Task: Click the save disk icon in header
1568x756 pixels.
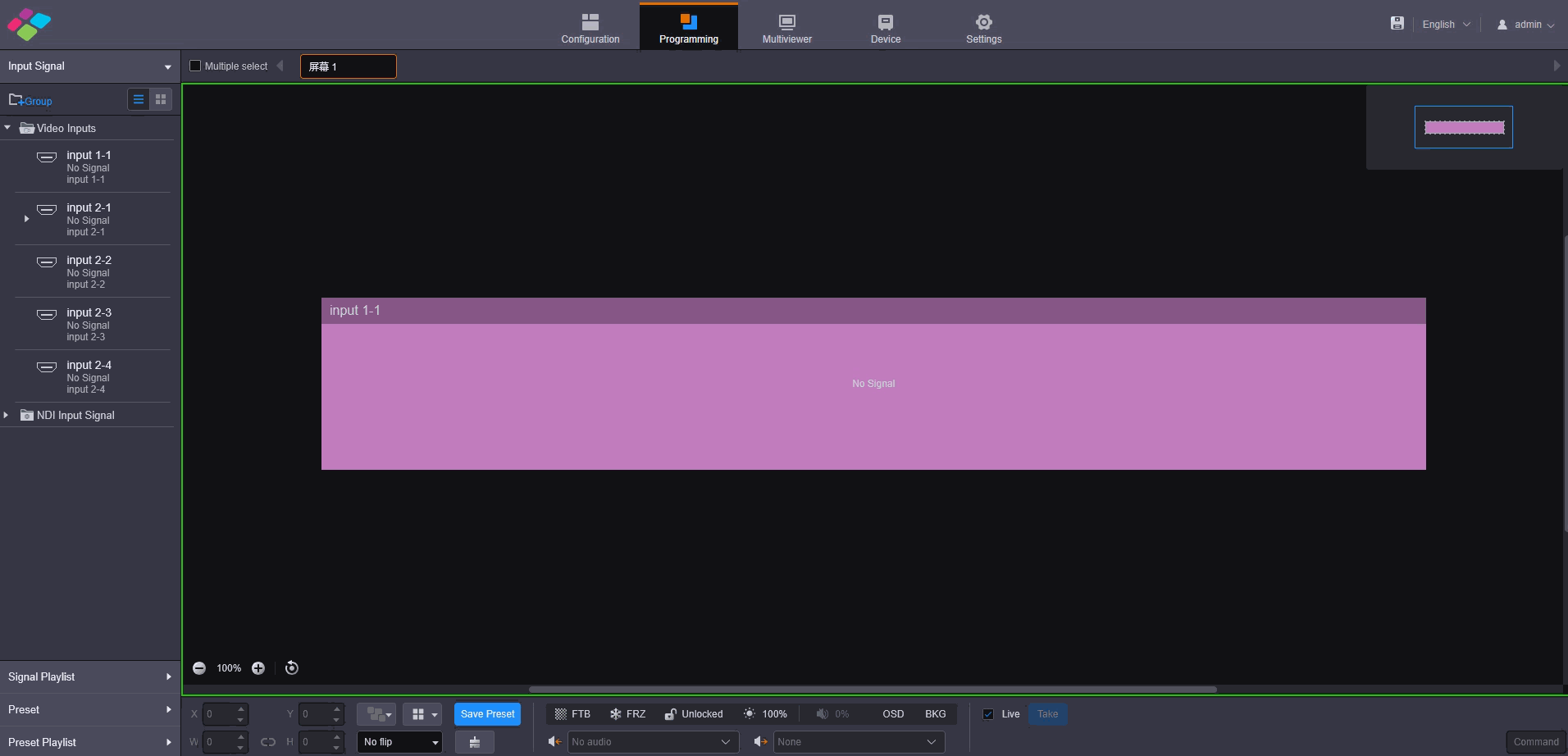Action: point(1397,24)
